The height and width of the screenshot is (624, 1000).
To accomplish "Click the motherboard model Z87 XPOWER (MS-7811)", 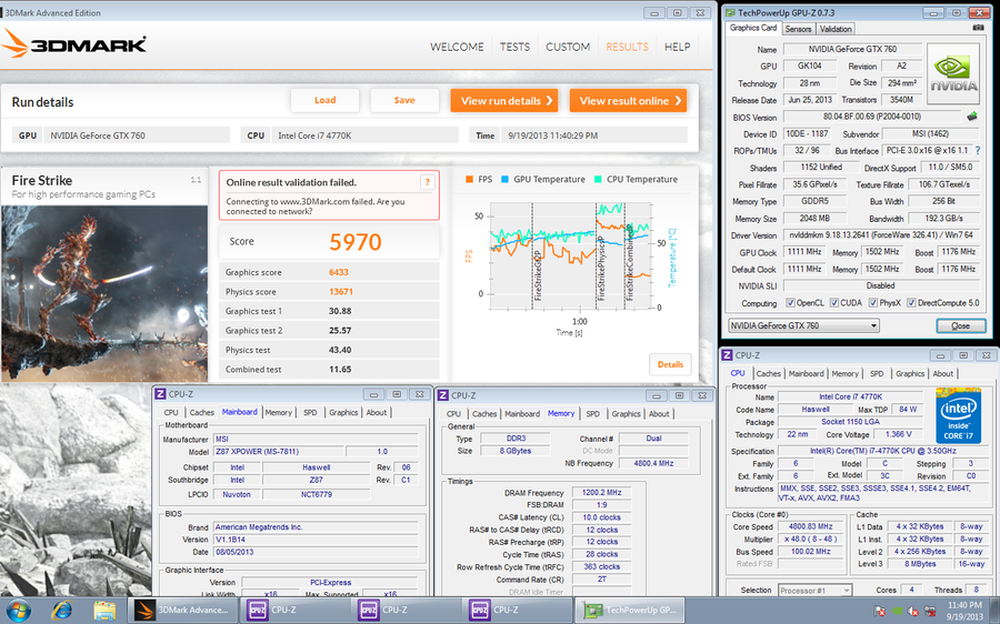I will tap(277, 452).
